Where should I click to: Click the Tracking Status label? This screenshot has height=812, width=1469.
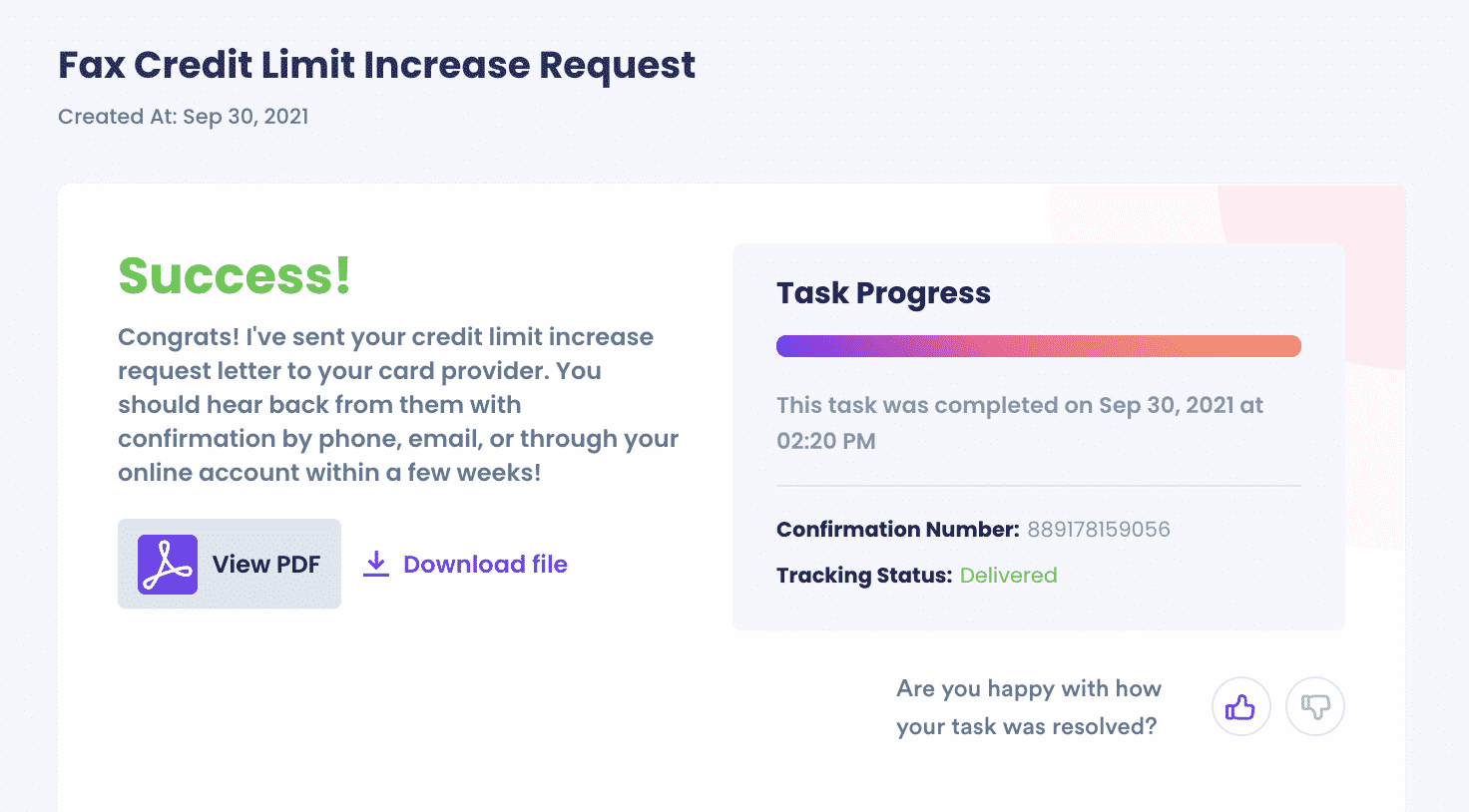[x=864, y=576]
